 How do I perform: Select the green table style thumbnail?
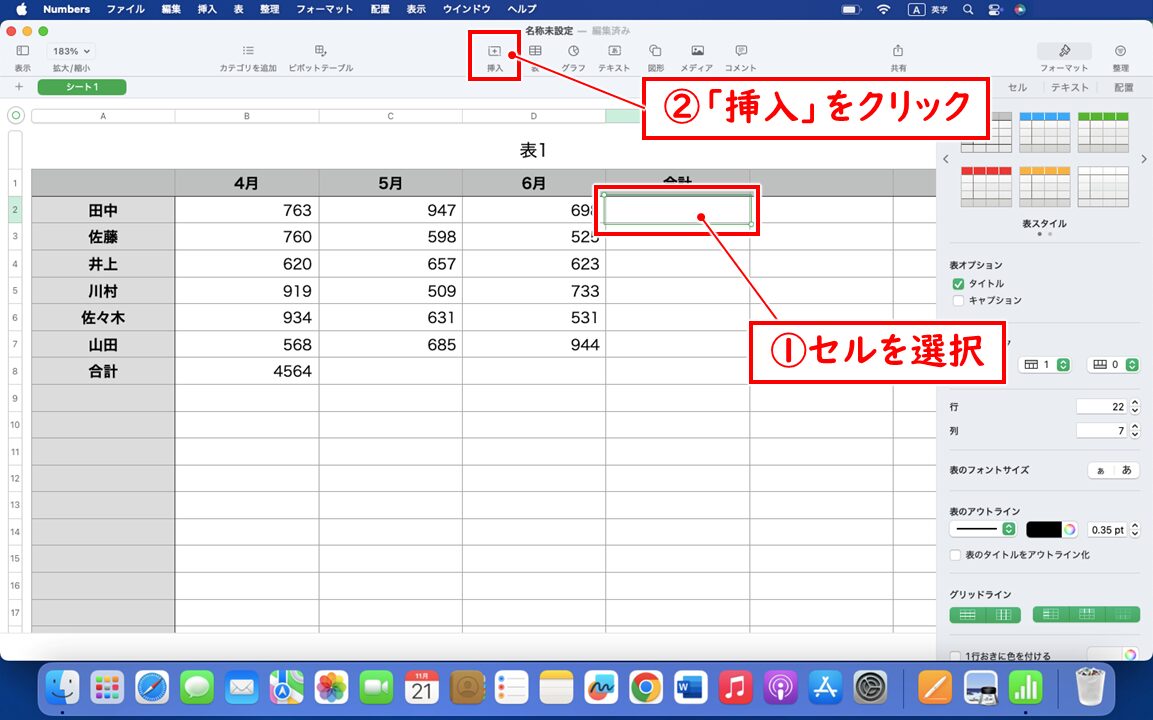click(1104, 131)
